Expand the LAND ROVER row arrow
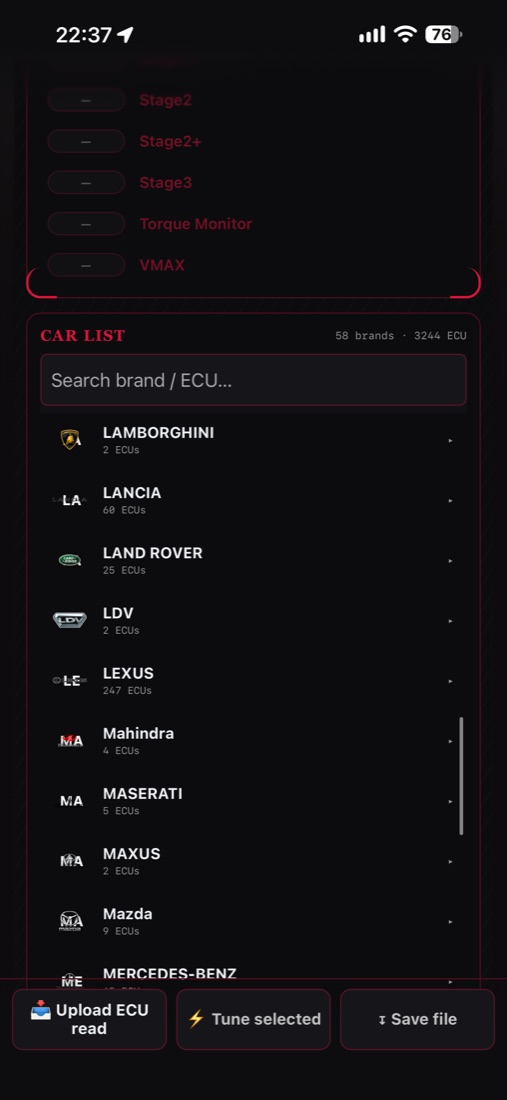Viewport: 507px width, 1100px height. click(450, 561)
